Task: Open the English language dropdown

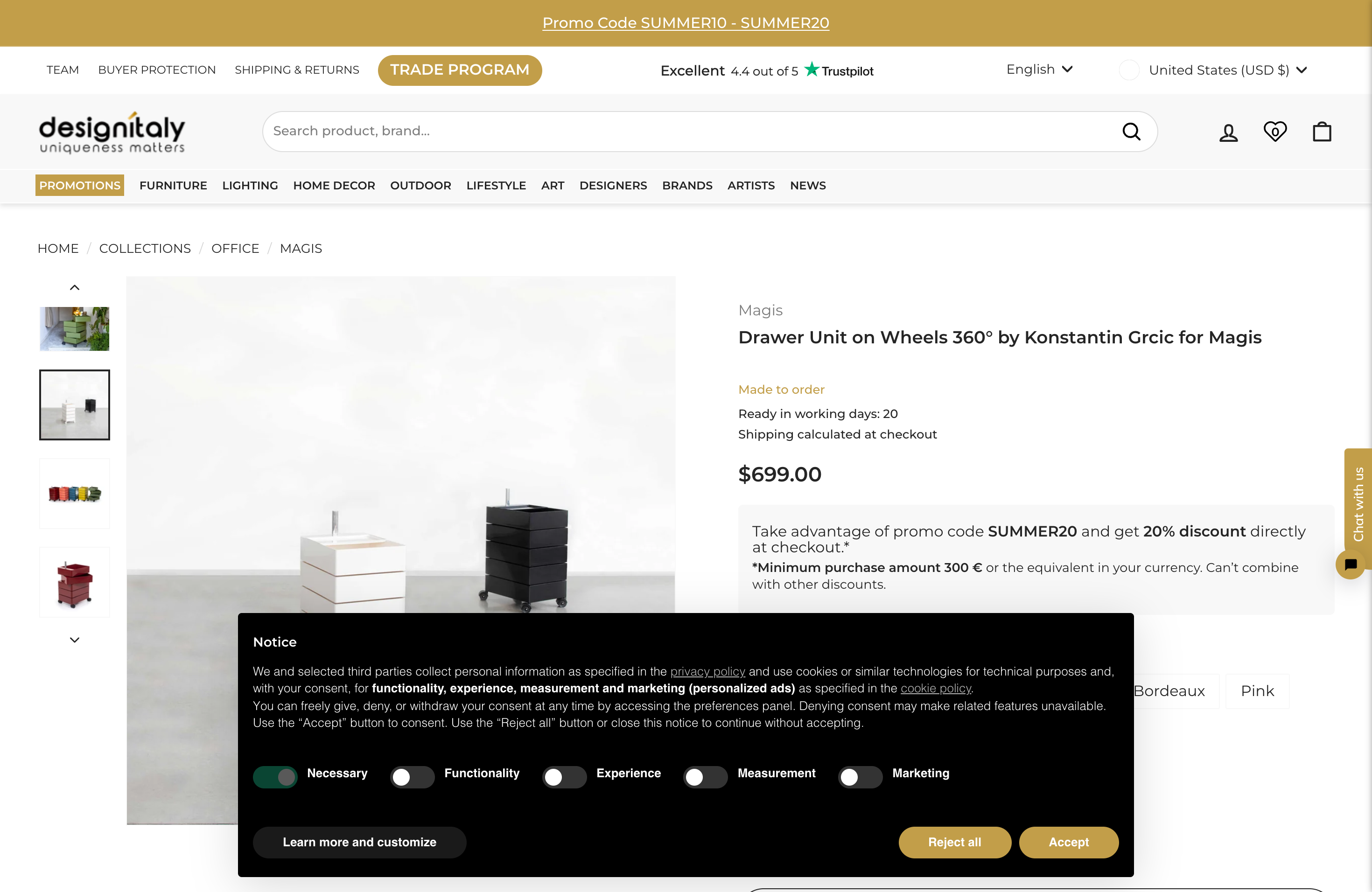Action: click(1039, 69)
